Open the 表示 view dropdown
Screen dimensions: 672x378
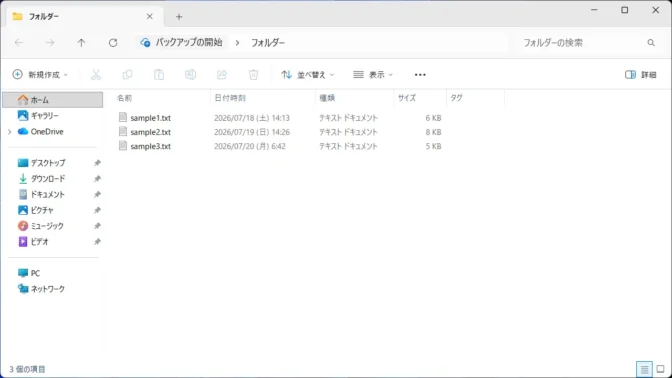(x=372, y=75)
